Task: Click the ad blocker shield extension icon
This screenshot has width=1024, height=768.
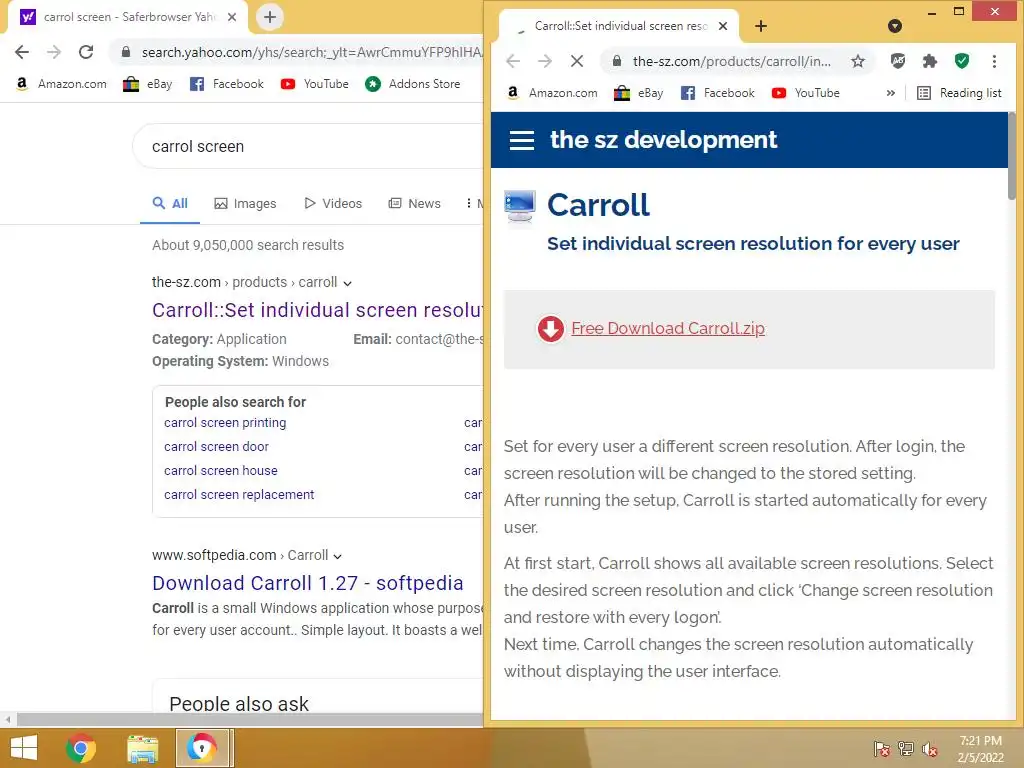Action: 898,61
